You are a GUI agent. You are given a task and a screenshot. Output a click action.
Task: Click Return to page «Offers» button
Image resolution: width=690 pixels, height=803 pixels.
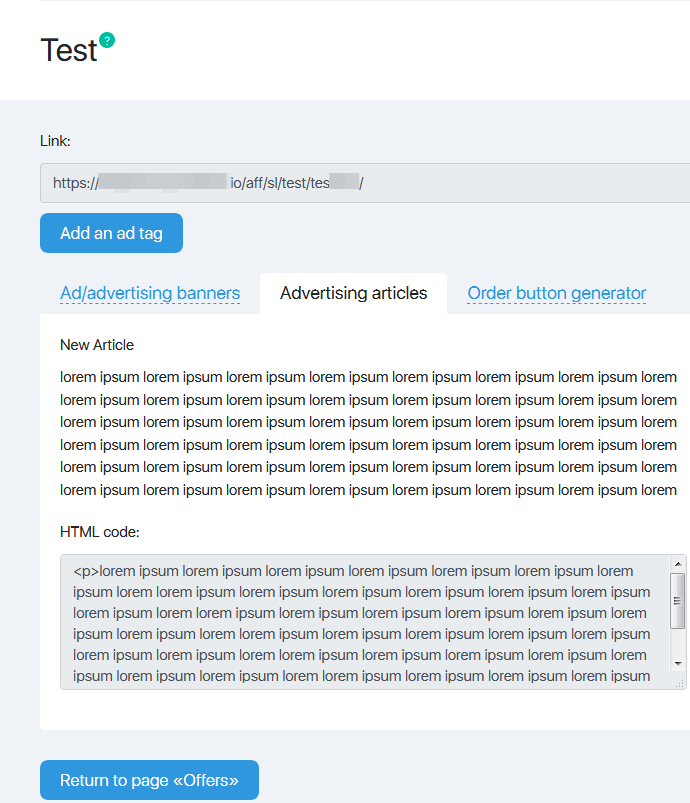149,780
